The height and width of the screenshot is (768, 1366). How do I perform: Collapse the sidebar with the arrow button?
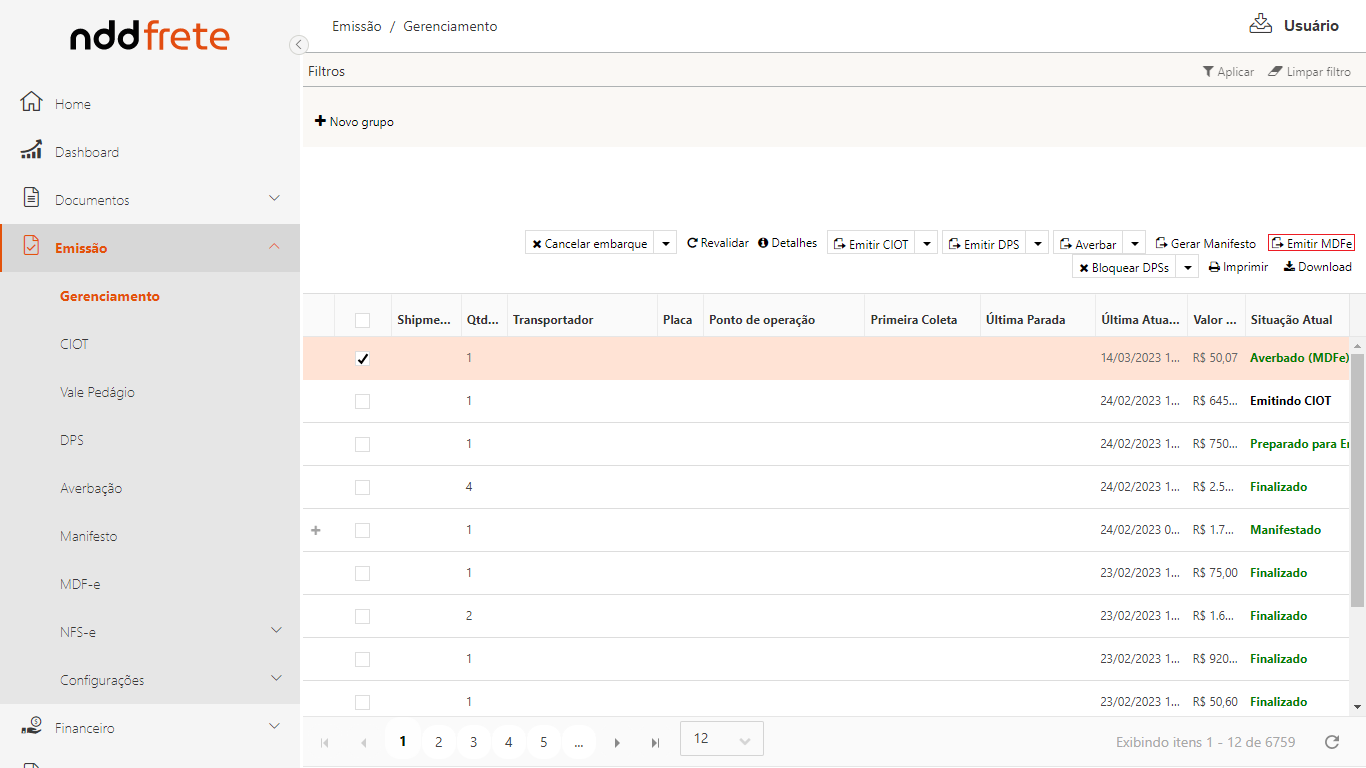pos(298,44)
